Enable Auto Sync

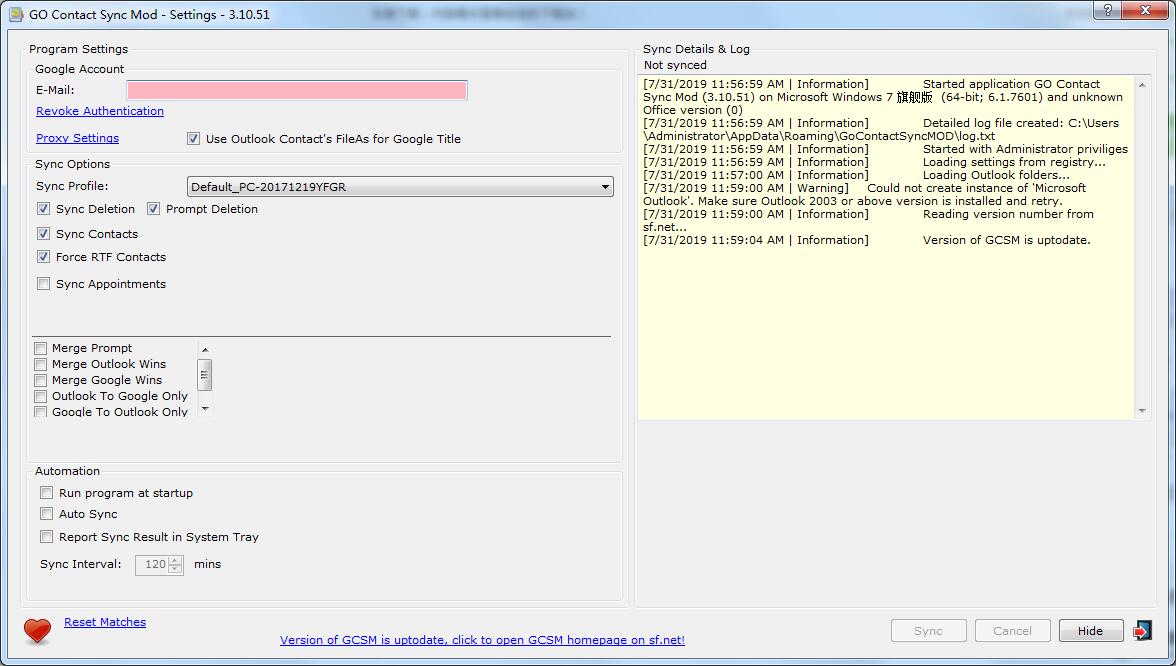(x=46, y=513)
